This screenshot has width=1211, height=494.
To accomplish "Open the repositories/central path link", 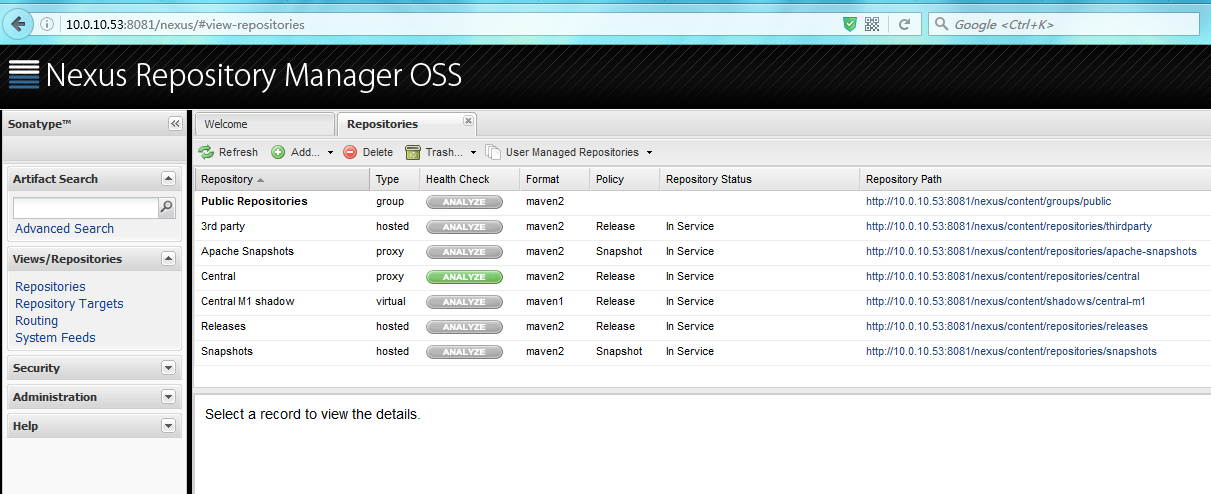I will [1003, 277].
